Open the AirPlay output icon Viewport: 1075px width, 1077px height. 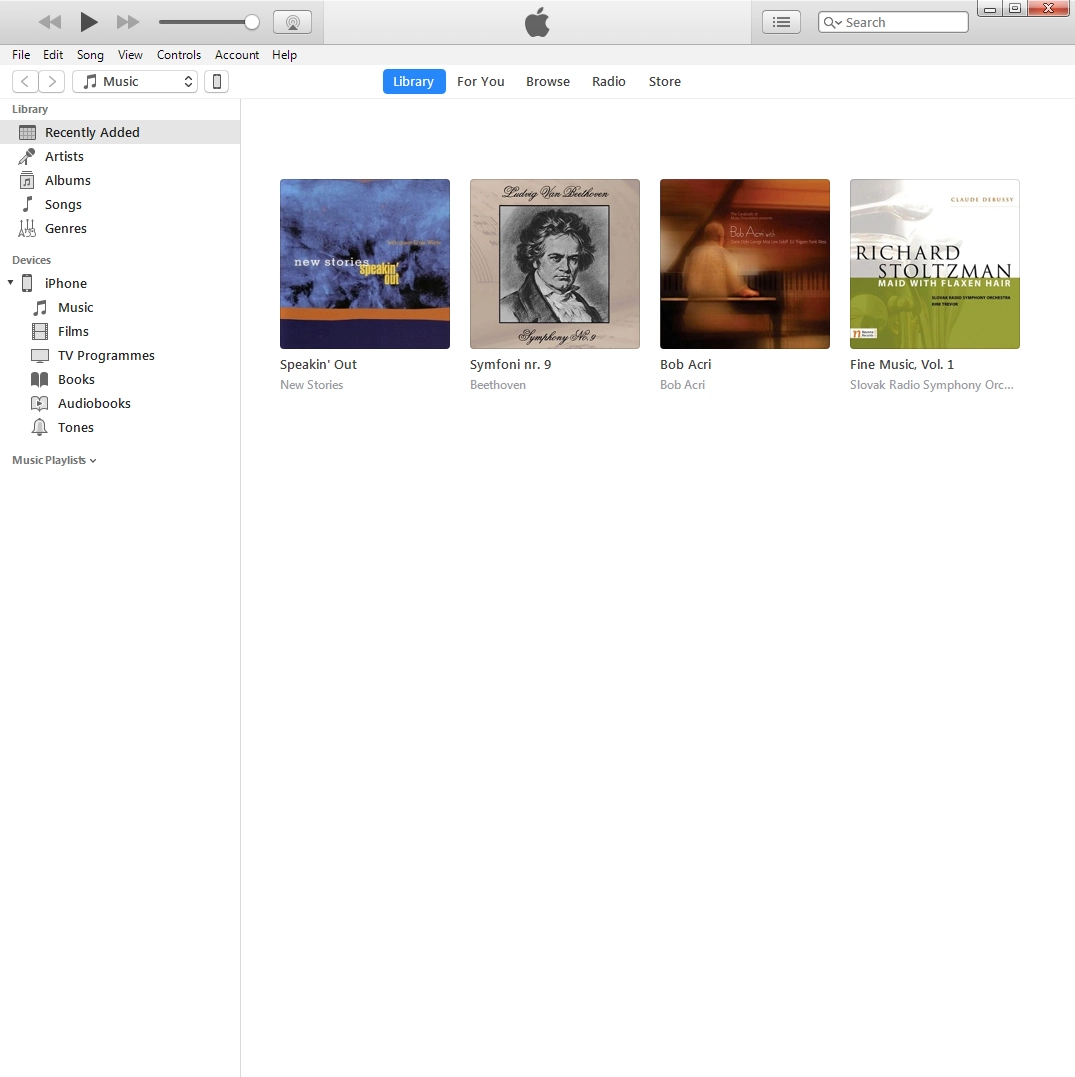coord(292,22)
